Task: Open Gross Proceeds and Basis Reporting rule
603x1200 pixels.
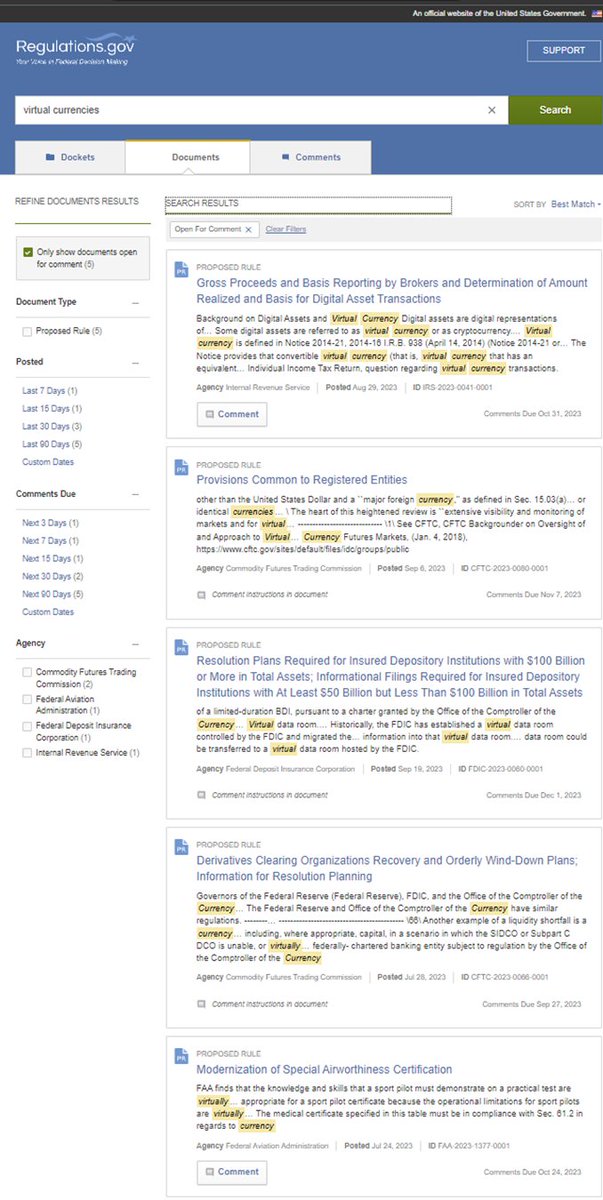Action: pyautogui.click(x=392, y=291)
